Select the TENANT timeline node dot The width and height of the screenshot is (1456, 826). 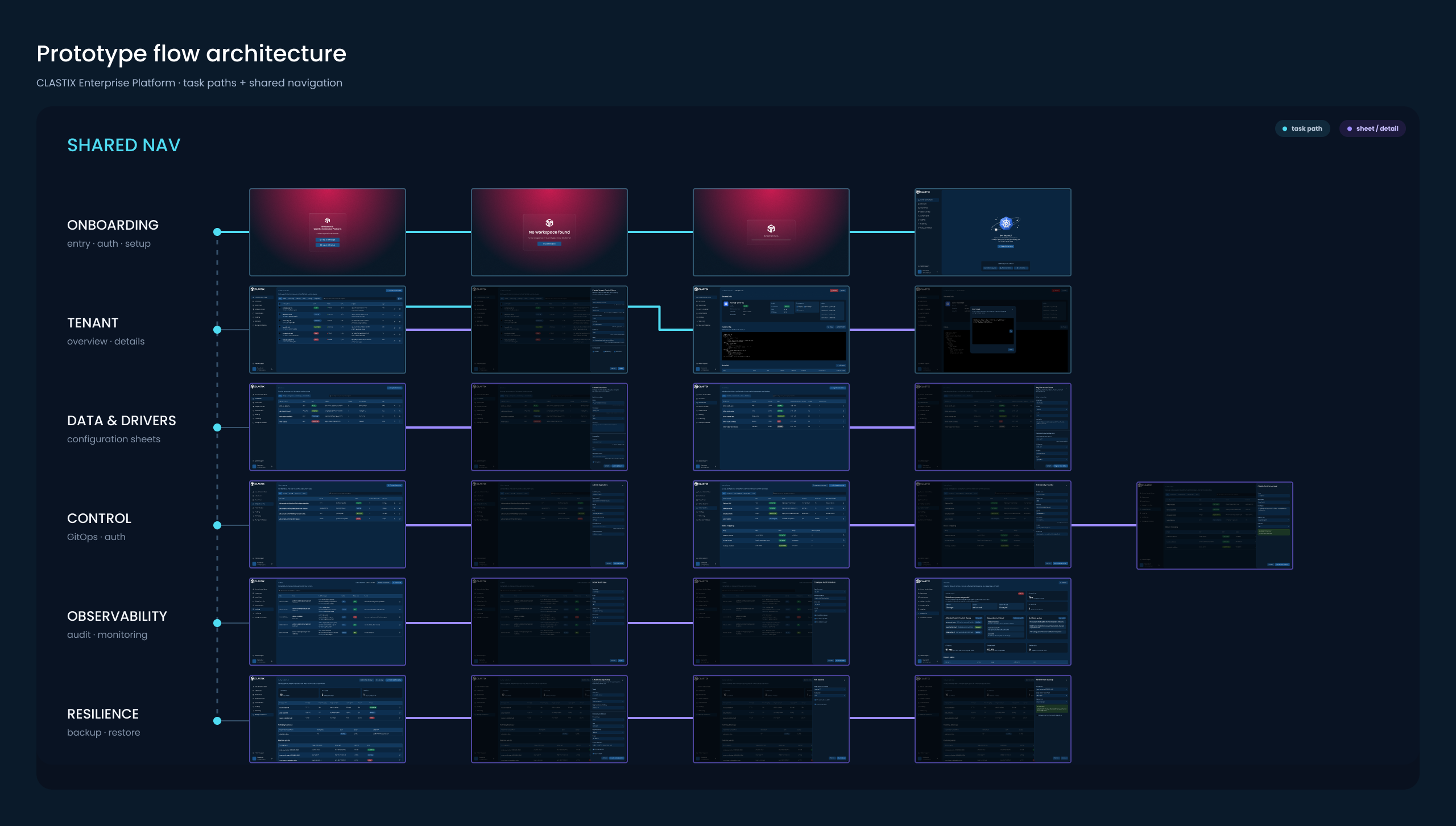coord(217,330)
